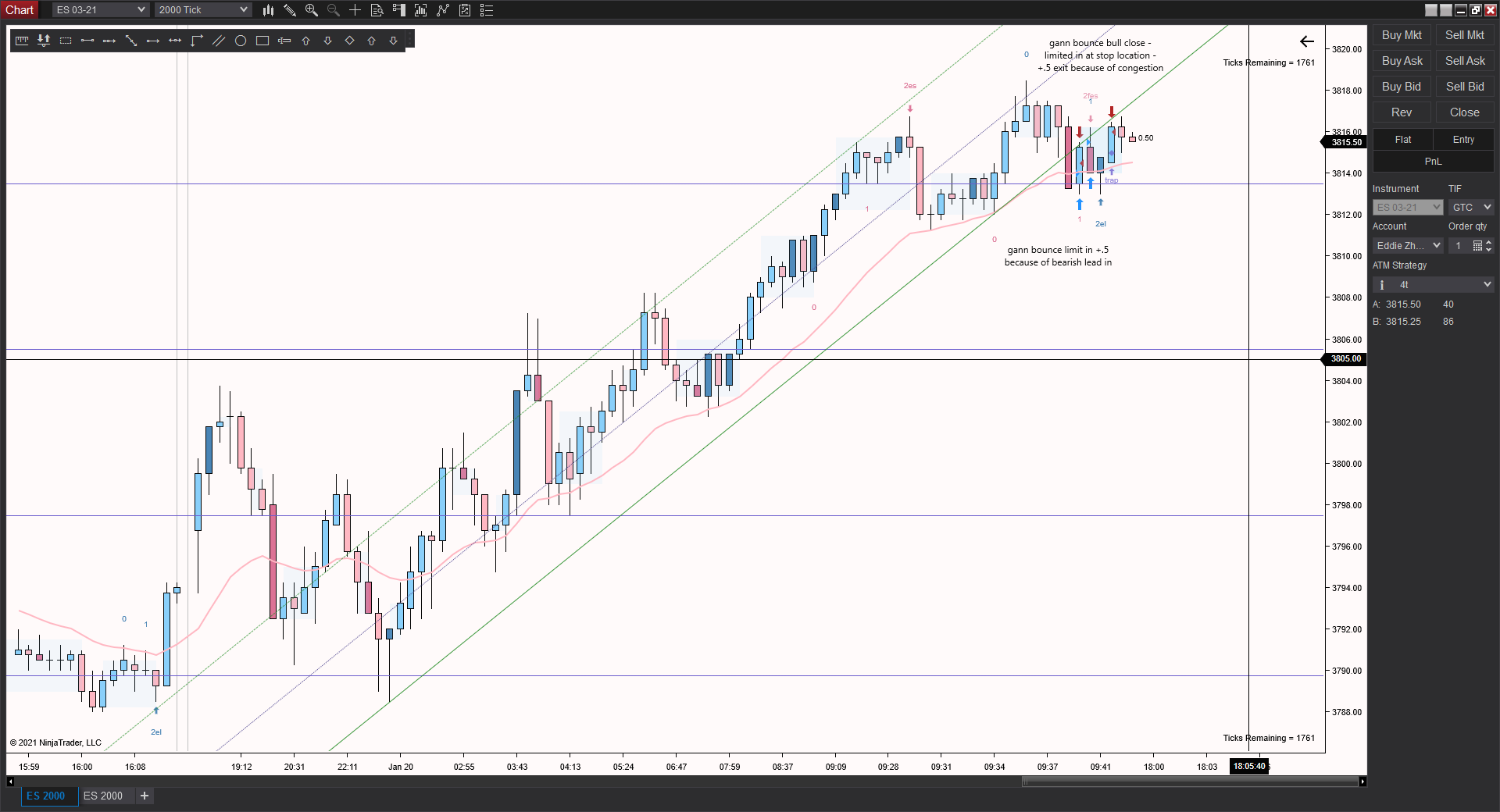
Task: Toggle the Chart Trader panel icon
Action: 399,10
